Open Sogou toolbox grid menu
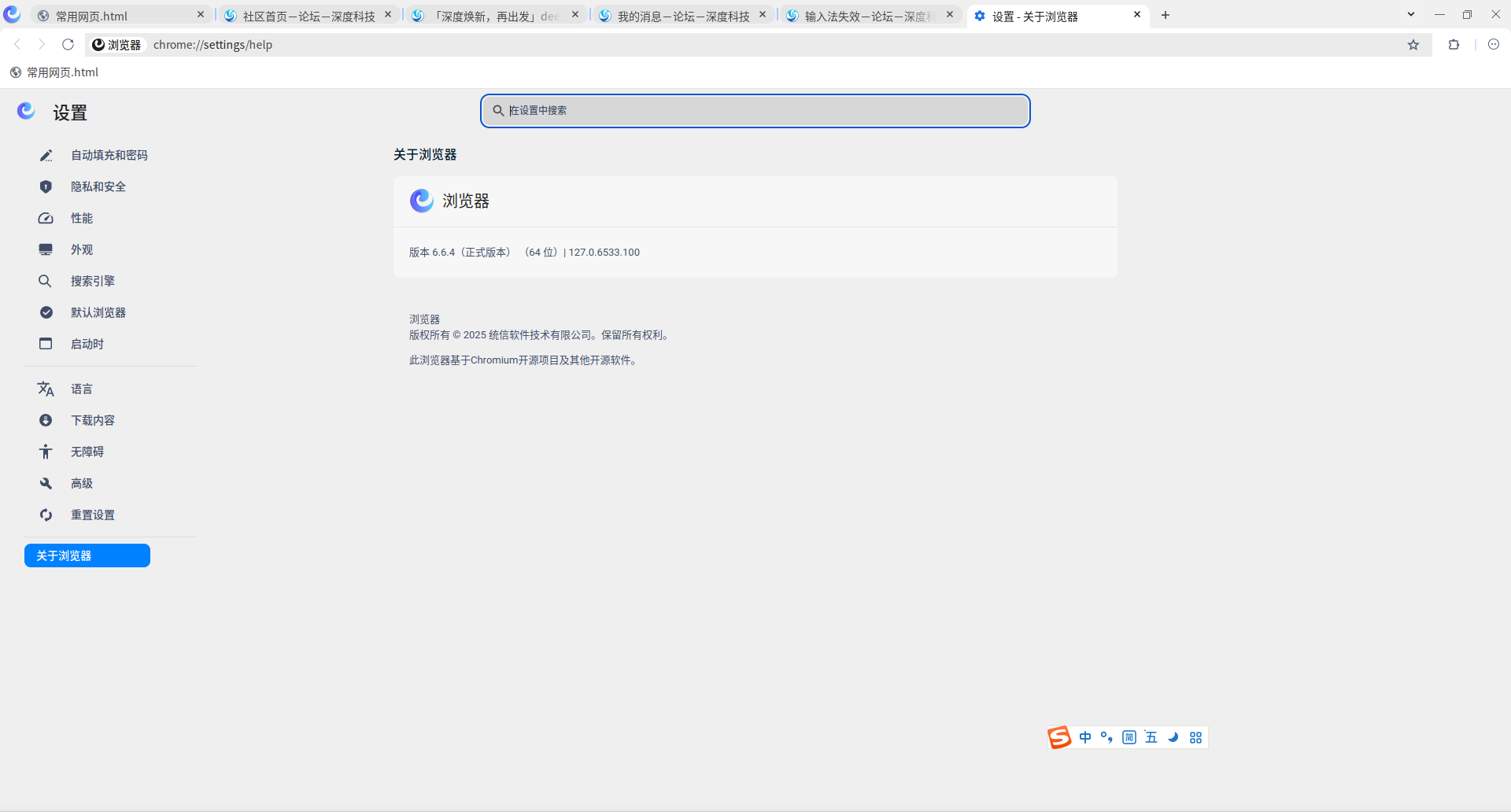This screenshot has height=812, width=1511. pos(1196,738)
